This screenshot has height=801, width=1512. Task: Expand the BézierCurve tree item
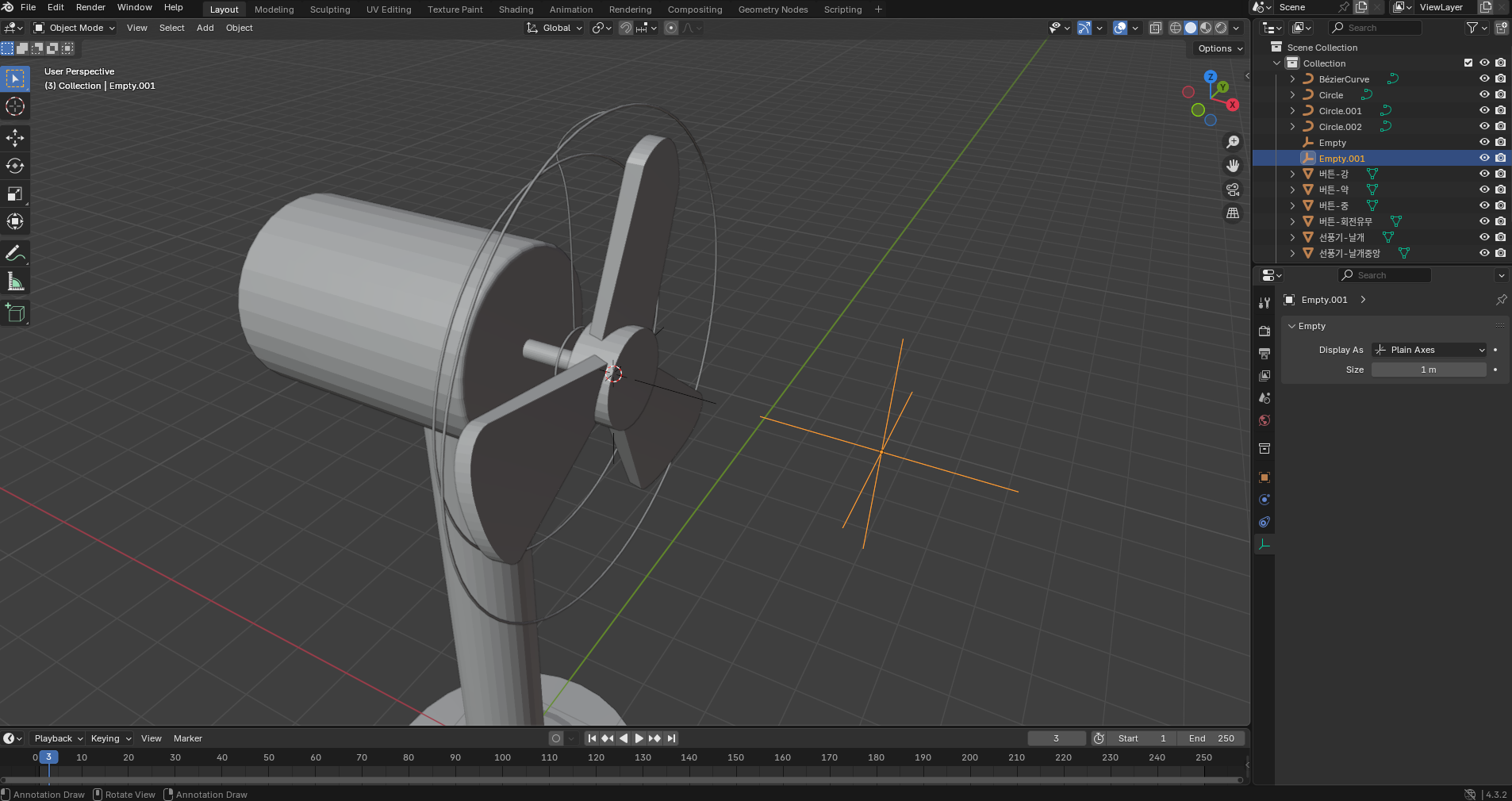click(1292, 79)
